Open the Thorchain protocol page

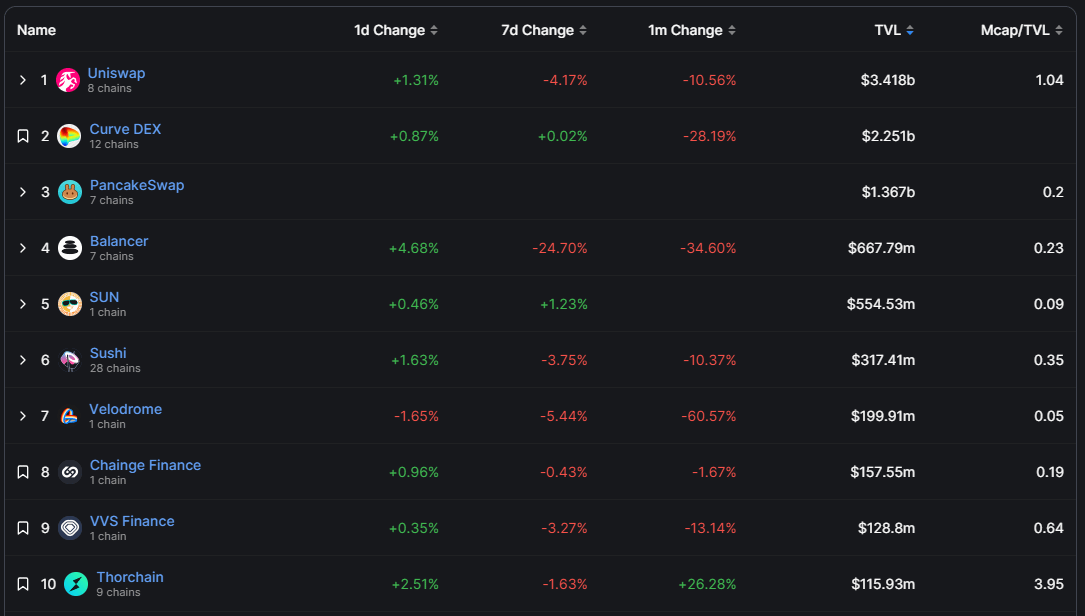click(x=130, y=577)
